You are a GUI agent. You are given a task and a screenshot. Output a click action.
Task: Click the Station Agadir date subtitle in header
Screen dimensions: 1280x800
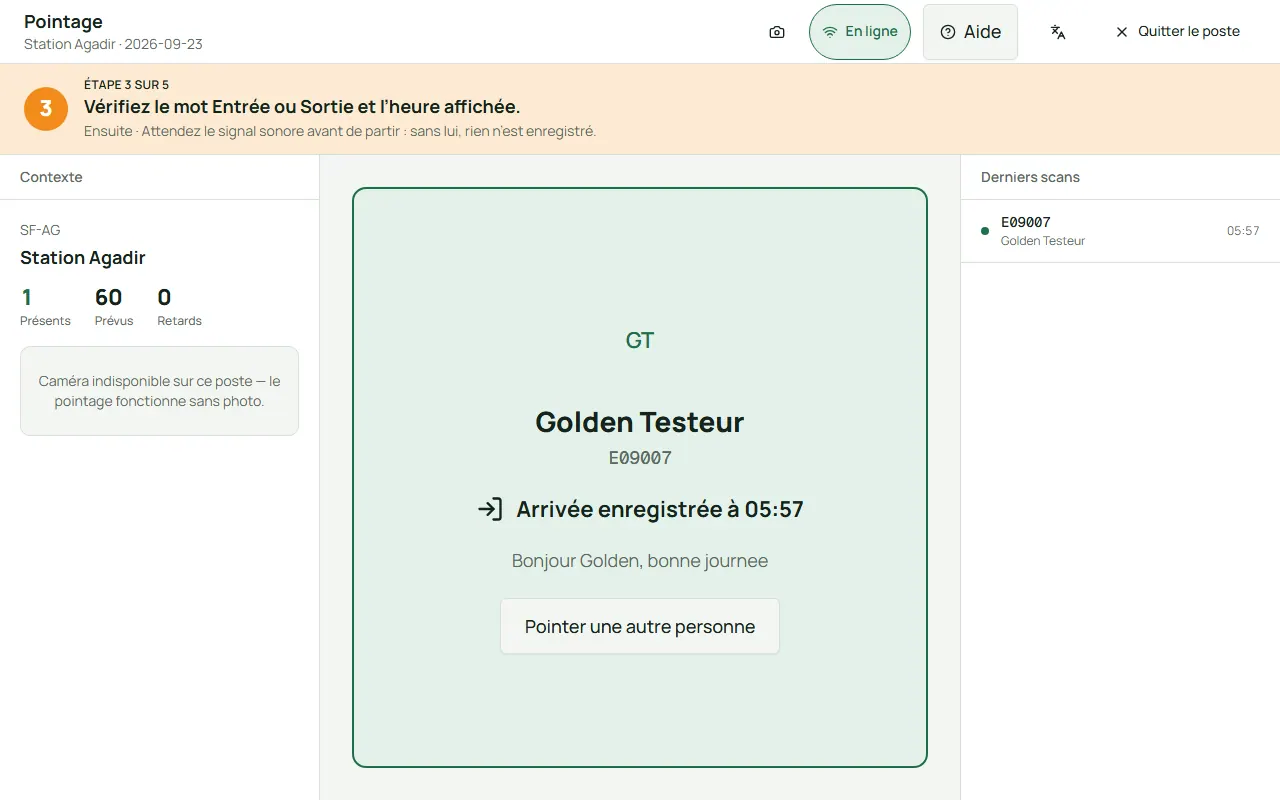(113, 45)
